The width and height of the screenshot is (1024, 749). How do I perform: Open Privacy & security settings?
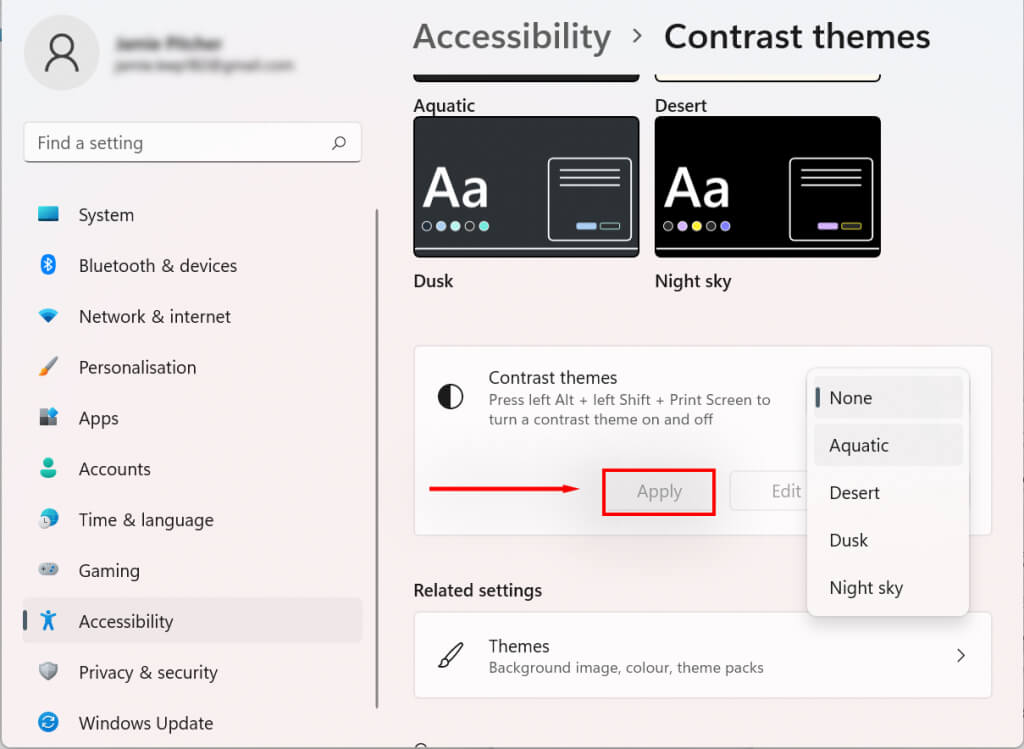coord(148,672)
